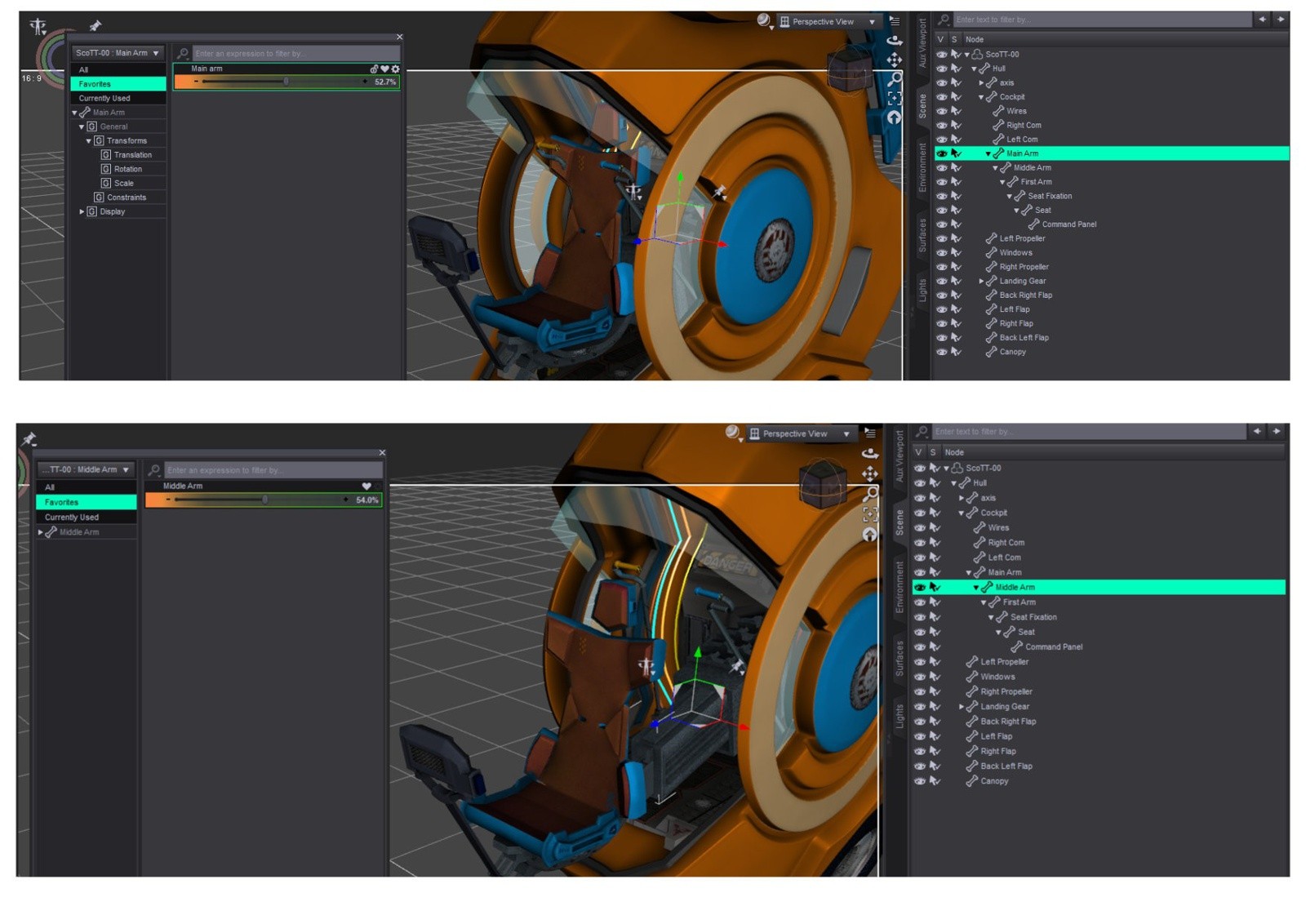The height and width of the screenshot is (924, 1306).
Task: Click pan arrows icon in top viewport
Action: coord(895,60)
